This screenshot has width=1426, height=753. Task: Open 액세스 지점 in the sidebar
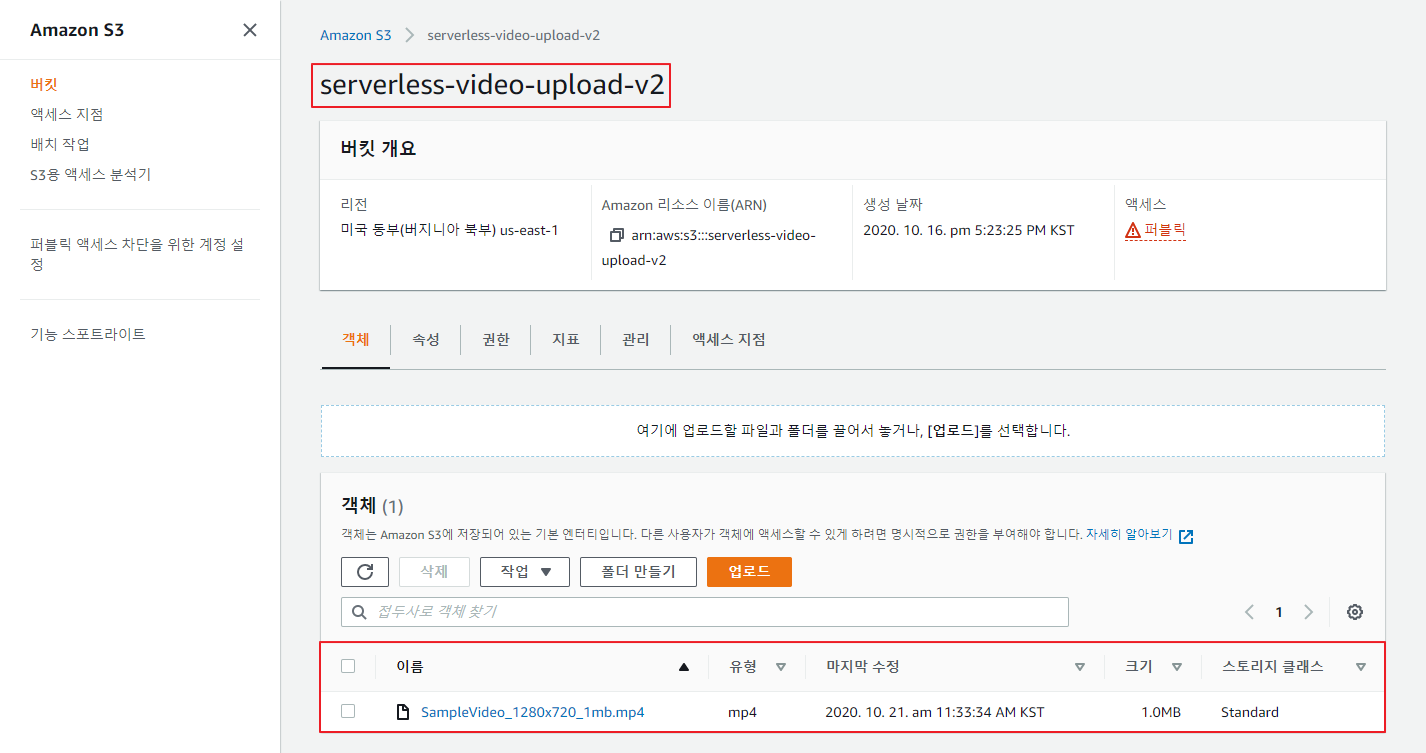[x=67, y=115]
